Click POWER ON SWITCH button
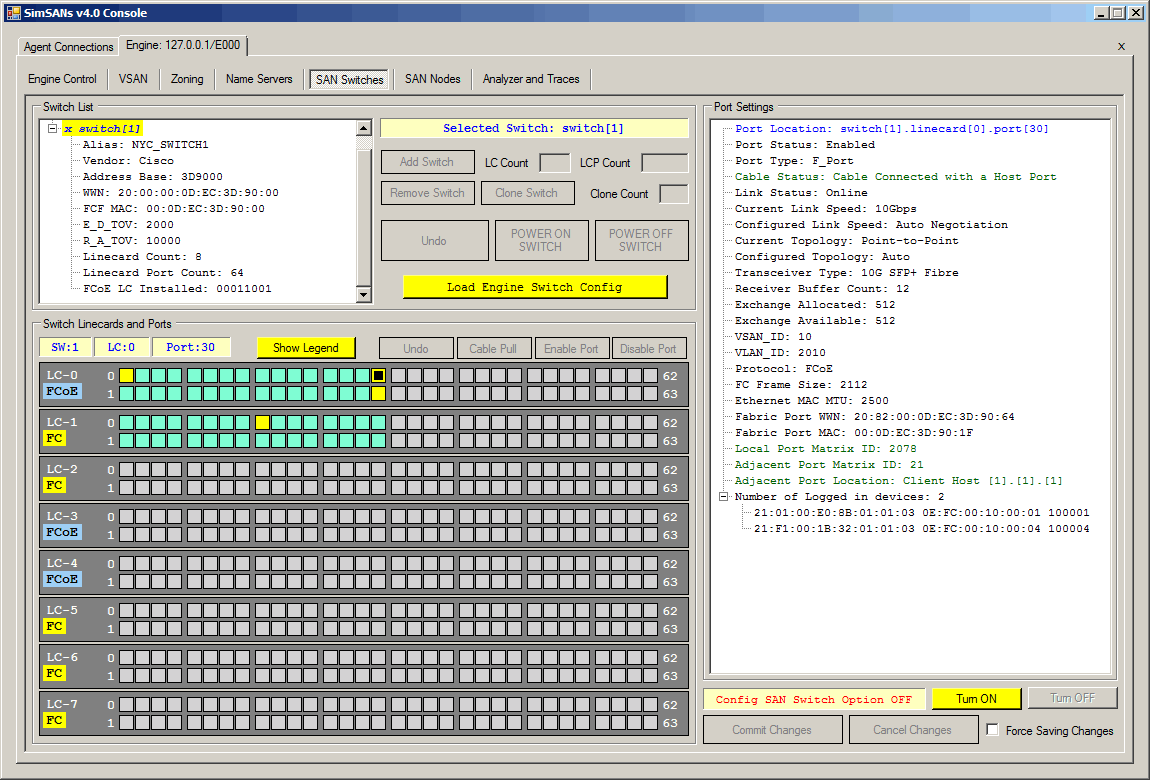Screen dimensions: 1150x780 (x=540, y=241)
